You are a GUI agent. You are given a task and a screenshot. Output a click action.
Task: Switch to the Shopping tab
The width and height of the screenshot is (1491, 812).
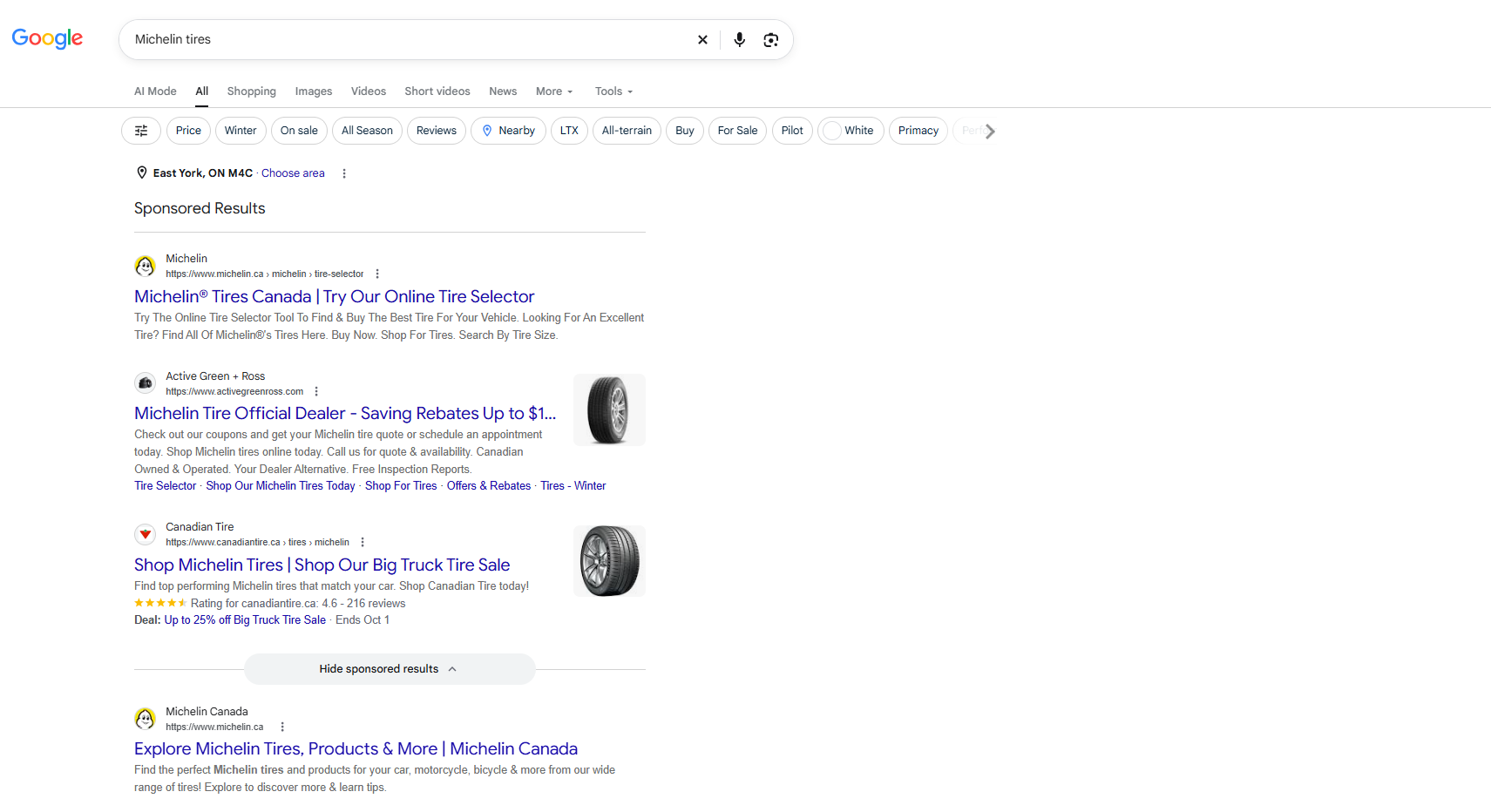(x=251, y=91)
